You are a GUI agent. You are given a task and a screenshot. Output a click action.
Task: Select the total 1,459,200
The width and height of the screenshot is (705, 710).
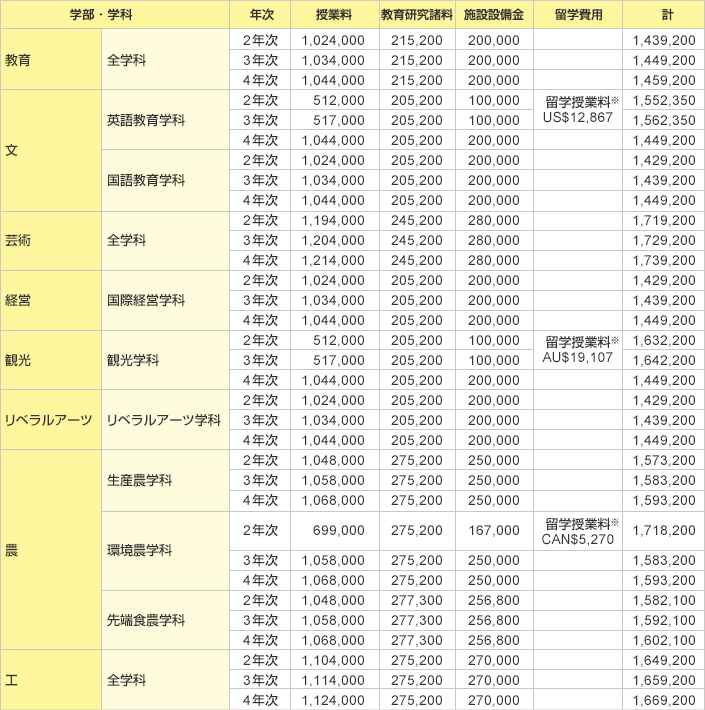point(663,80)
